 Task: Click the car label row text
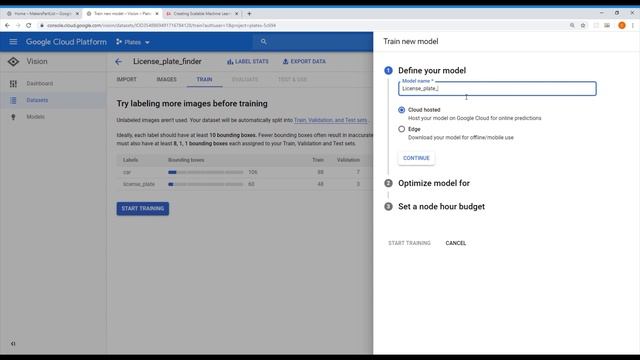tap(127, 172)
